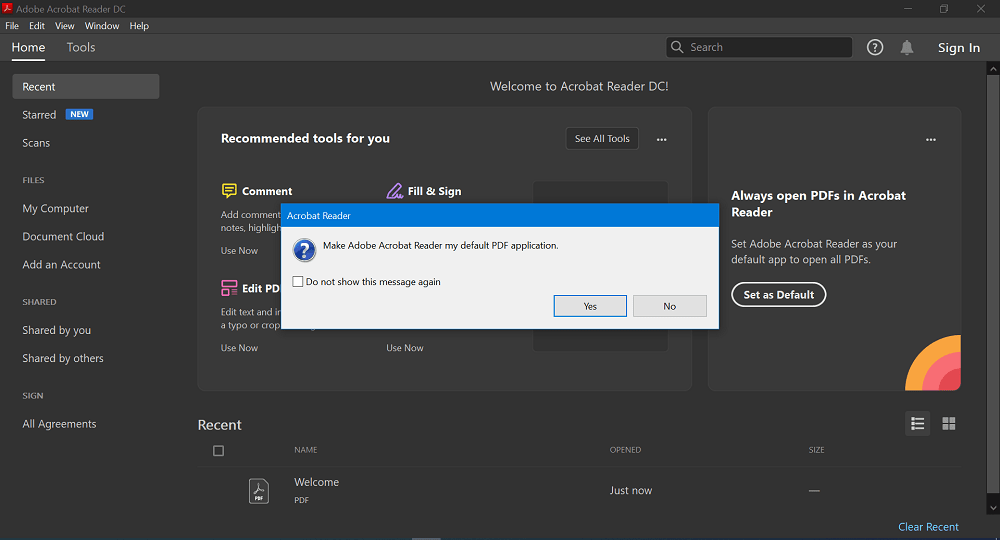Click the Search input field
Image resolution: width=1000 pixels, height=540 pixels.
(x=759, y=47)
